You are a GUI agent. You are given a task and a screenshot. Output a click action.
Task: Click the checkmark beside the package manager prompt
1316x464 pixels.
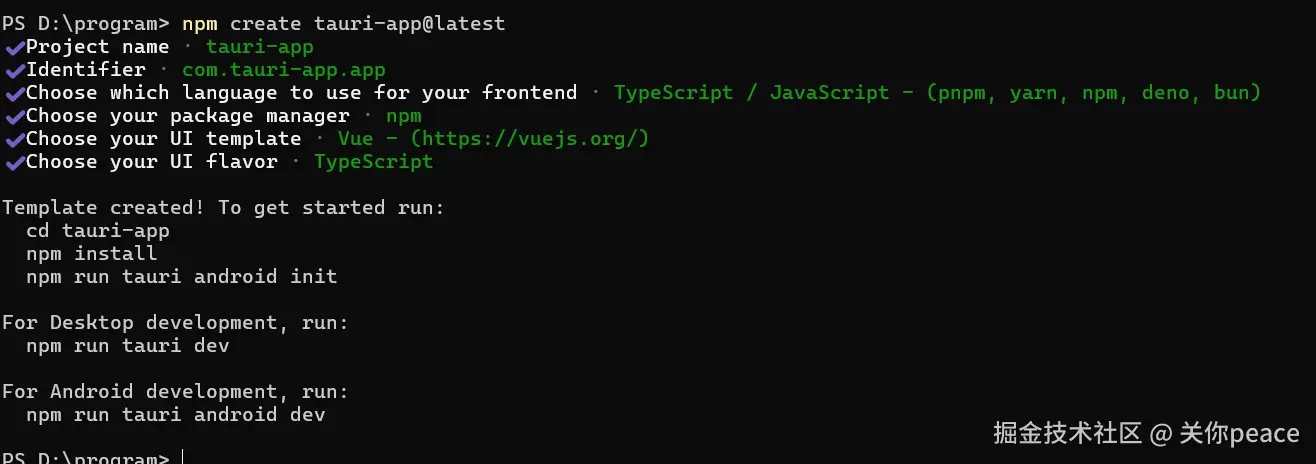pyautogui.click(x=14, y=116)
